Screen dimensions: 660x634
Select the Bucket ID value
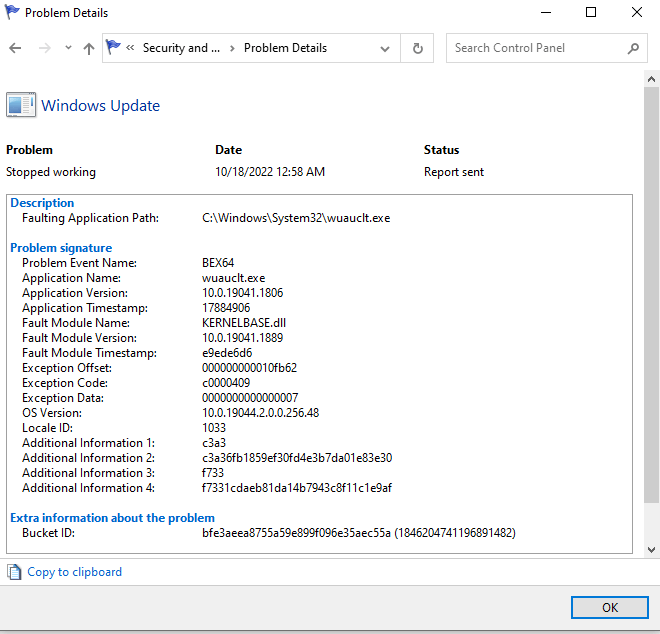[359, 533]
